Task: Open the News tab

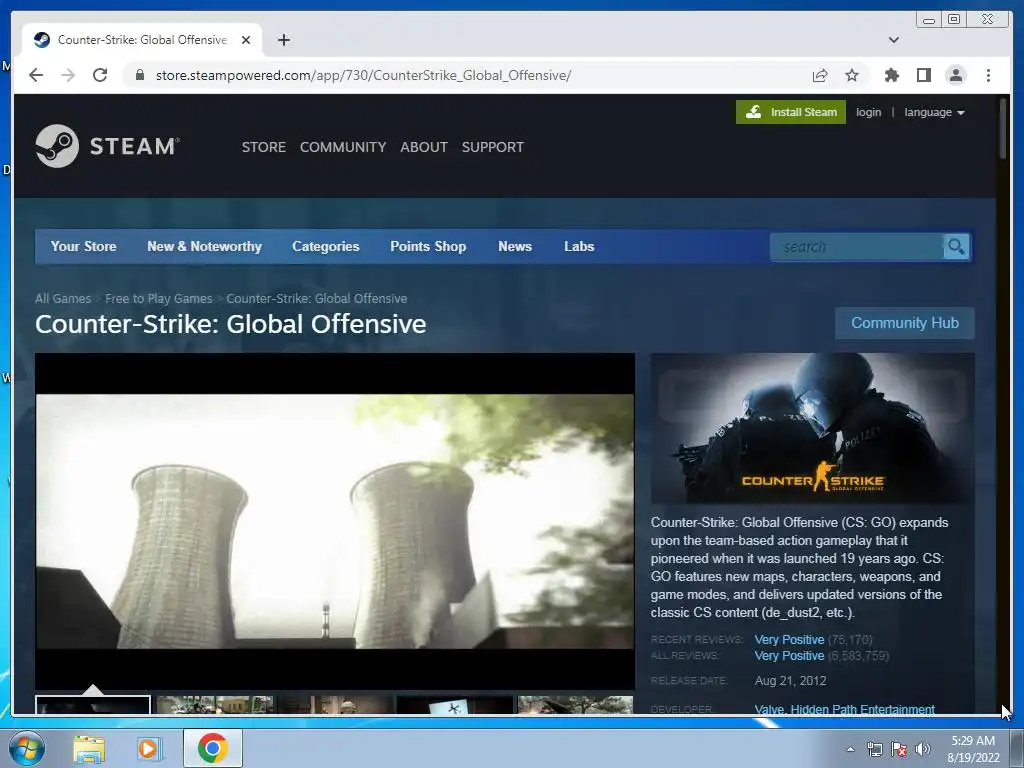Action: point(515,246)
